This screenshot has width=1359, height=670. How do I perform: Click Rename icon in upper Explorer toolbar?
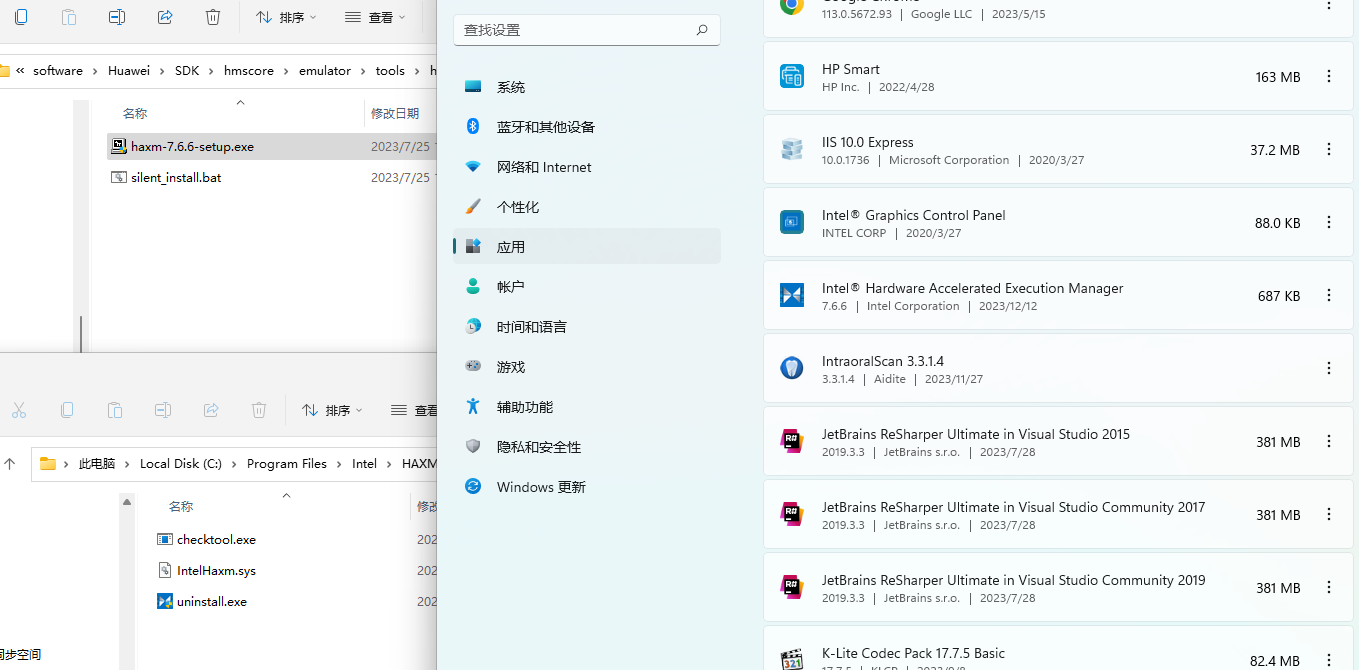tap(117, 17)
